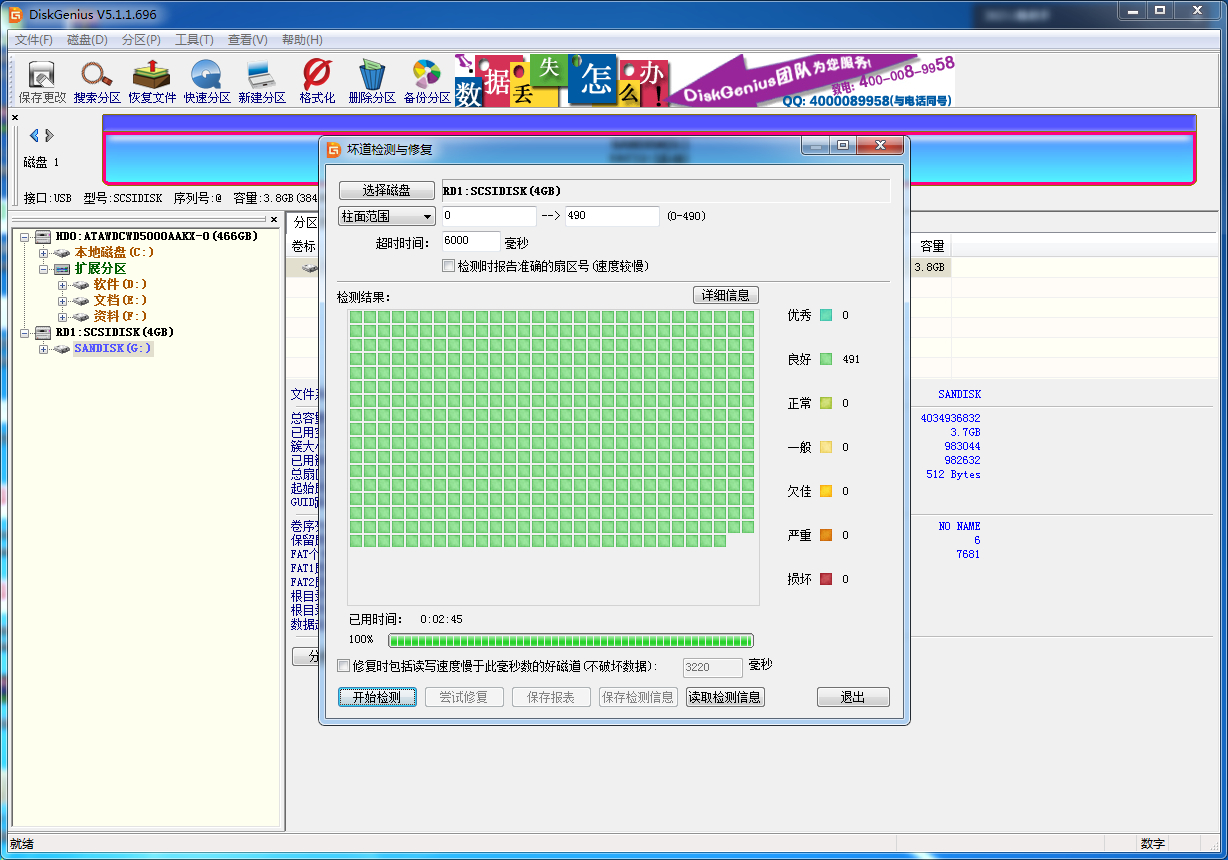1228x860 pixels.
Task: Open the 查看(V) menu
Action: tap(247, 40)
